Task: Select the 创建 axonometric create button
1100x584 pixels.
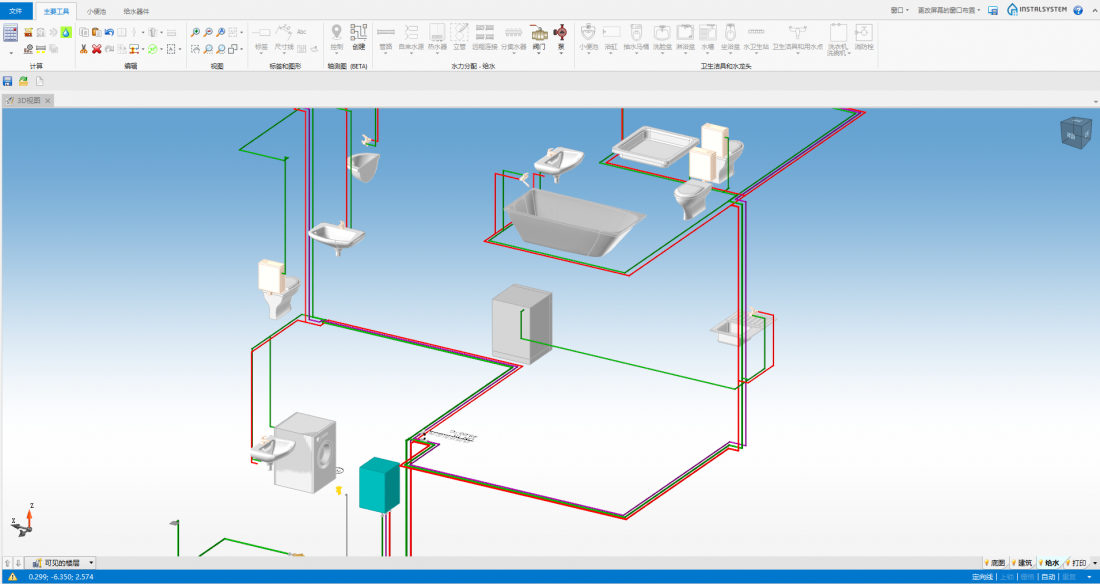Action: tap(359, 37)
